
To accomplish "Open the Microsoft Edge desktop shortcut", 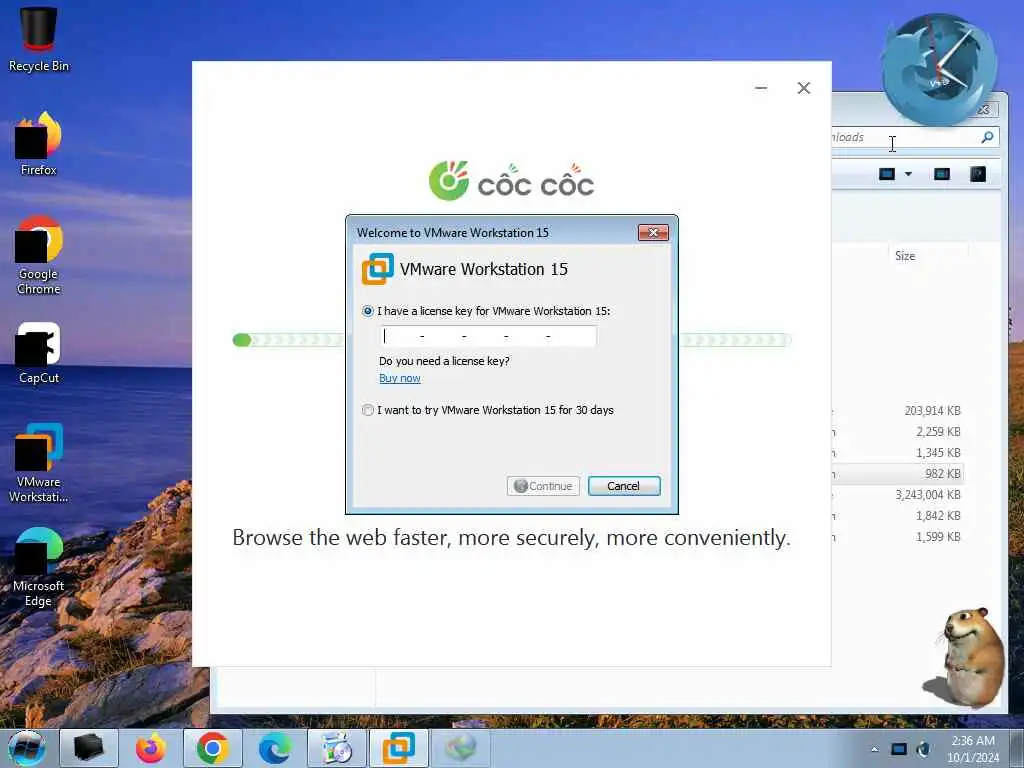I will pos(38,567).
